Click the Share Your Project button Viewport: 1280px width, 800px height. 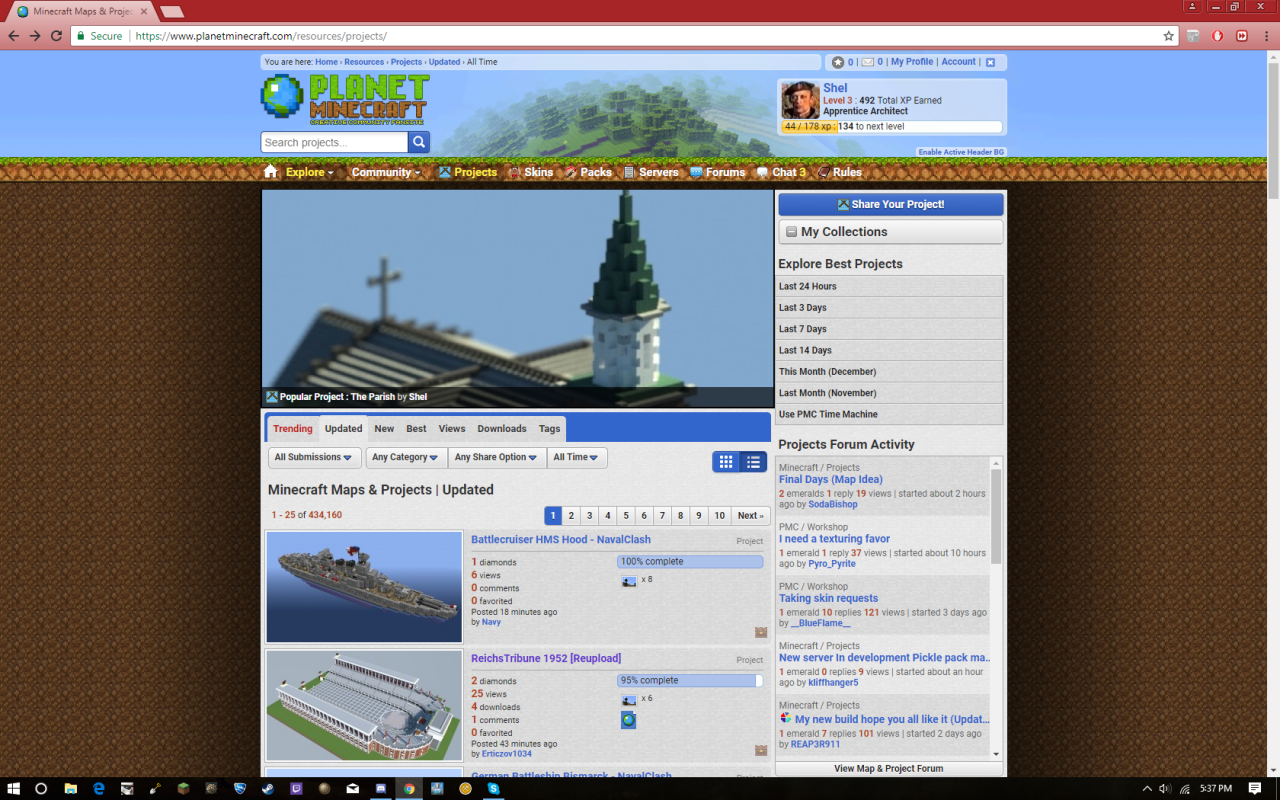point(890,204)
